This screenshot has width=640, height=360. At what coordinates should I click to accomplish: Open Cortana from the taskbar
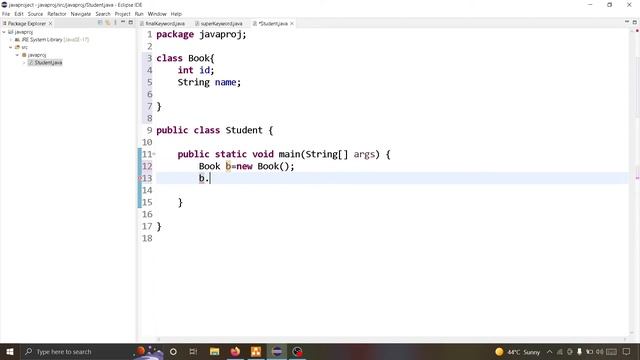173,351
